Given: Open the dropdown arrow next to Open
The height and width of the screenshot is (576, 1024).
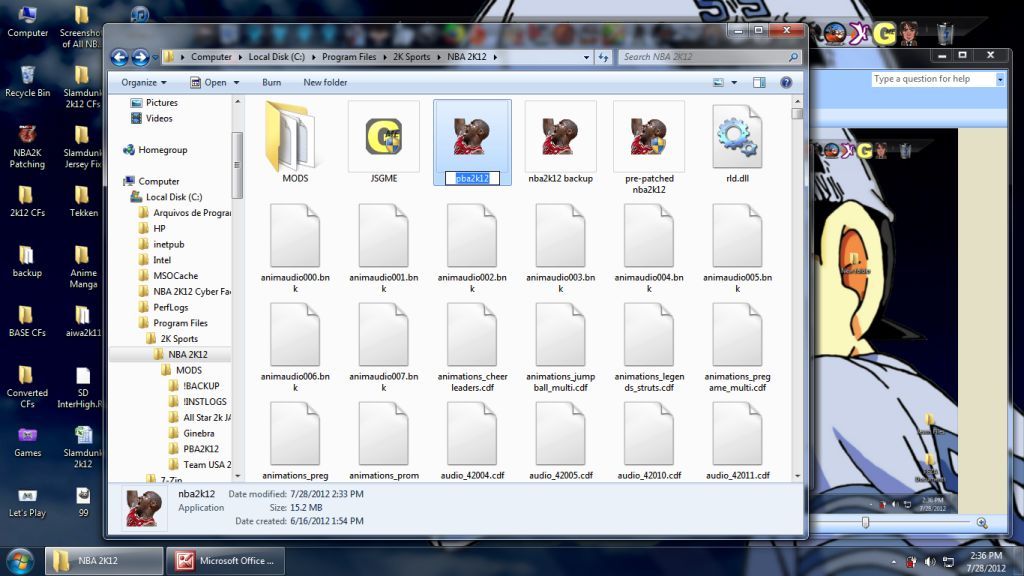Looking at the screenshot, I should point(236,82).
